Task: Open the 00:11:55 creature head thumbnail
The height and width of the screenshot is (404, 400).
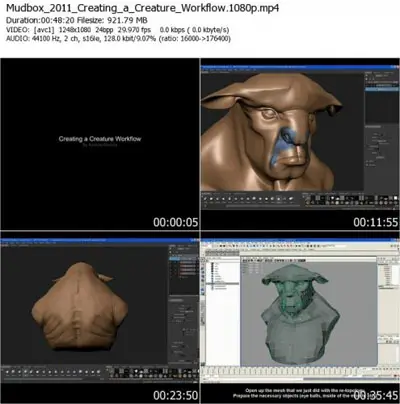Action: [x=300, y=144]
